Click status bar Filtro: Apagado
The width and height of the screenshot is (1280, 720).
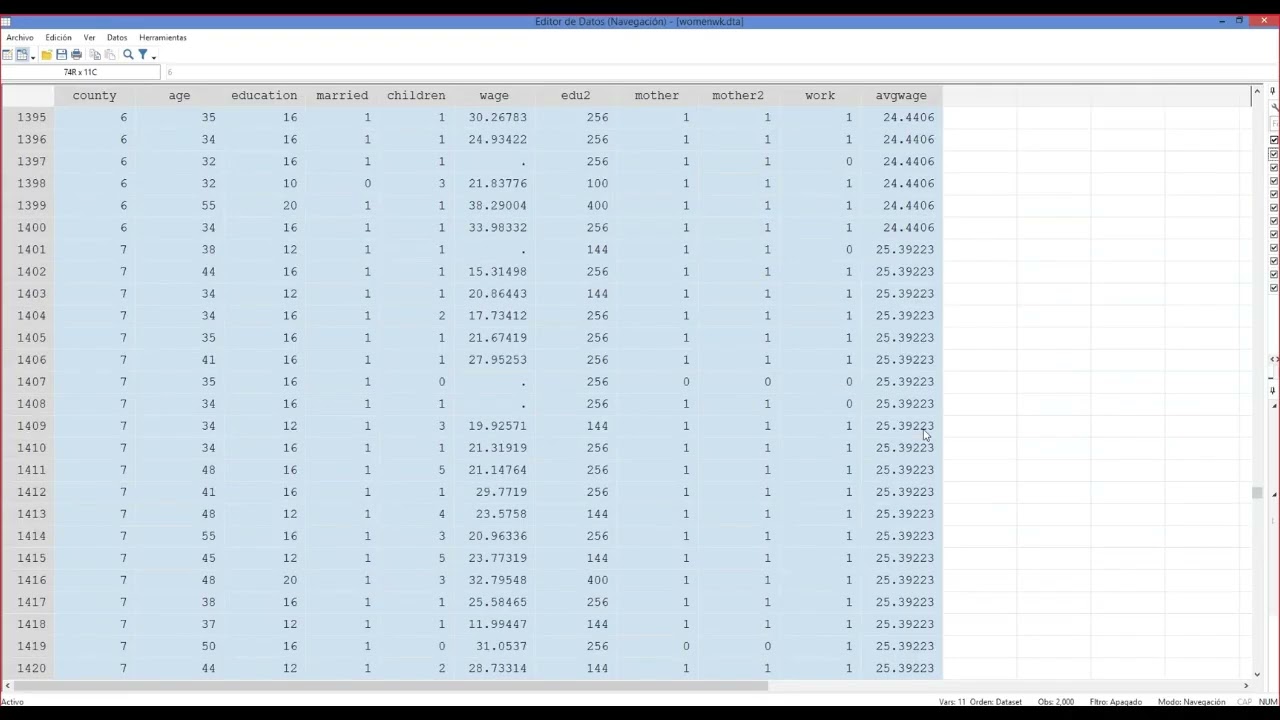tap(1115, 702)
